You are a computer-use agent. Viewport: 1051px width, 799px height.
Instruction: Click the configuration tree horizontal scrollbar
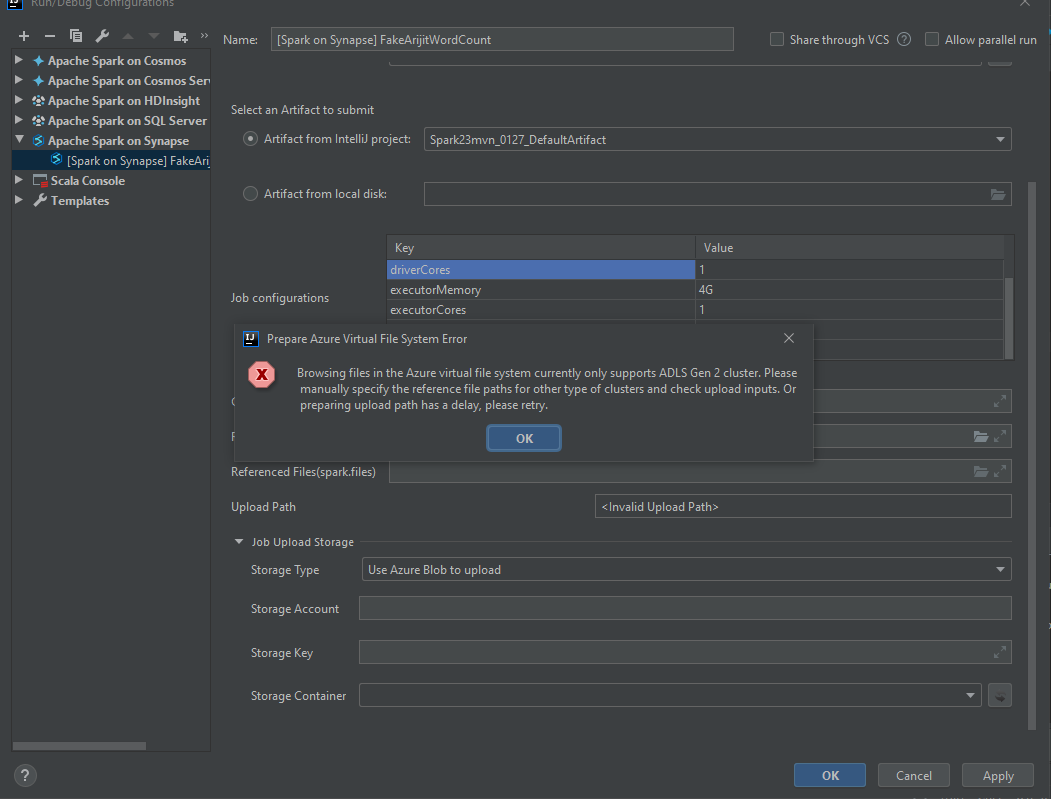[79, 746]
